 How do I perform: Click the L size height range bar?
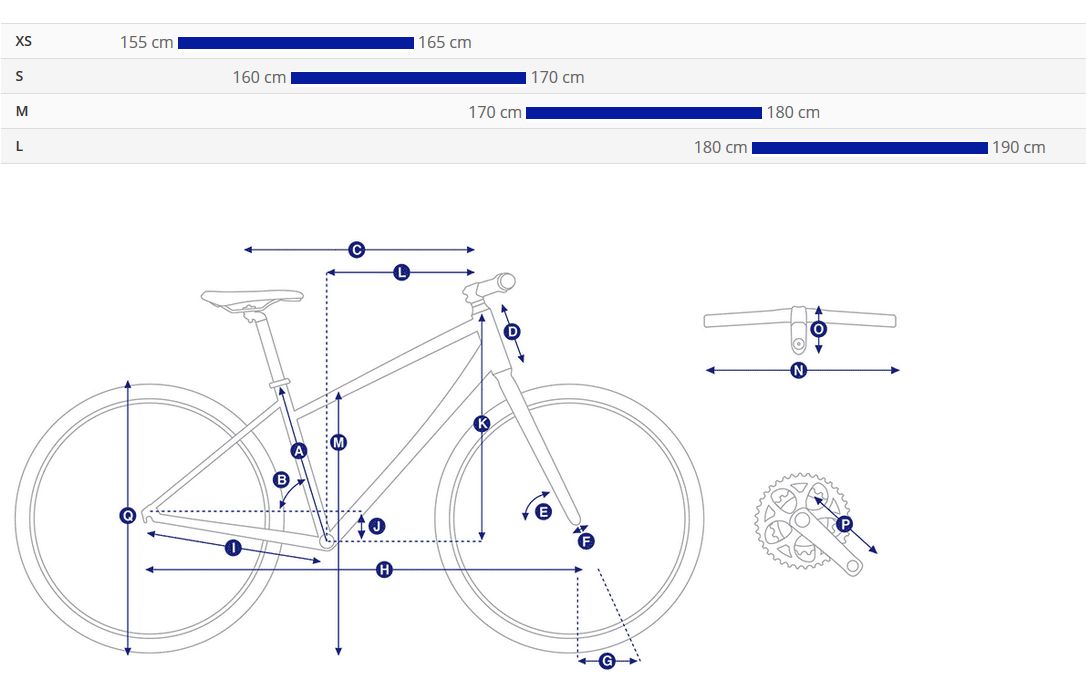[870, 148]
